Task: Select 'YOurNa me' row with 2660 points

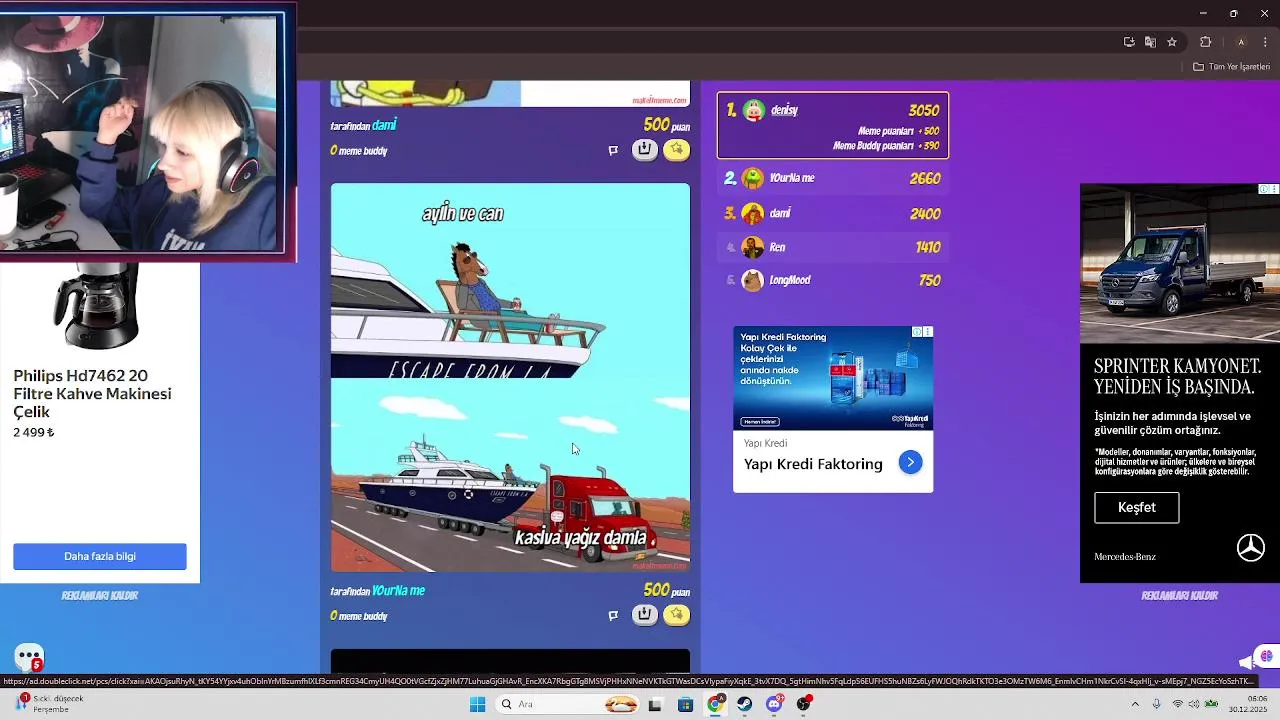Action: [x=833, y=178]
